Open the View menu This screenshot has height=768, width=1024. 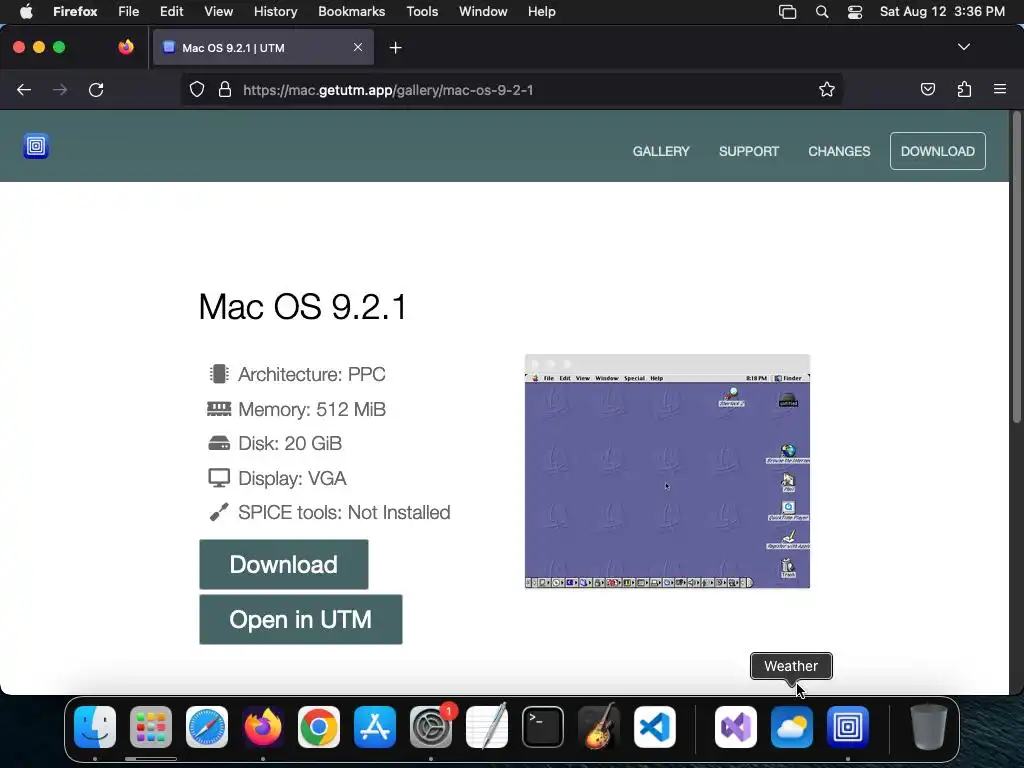pyautogui.click(x=219, y=12)
